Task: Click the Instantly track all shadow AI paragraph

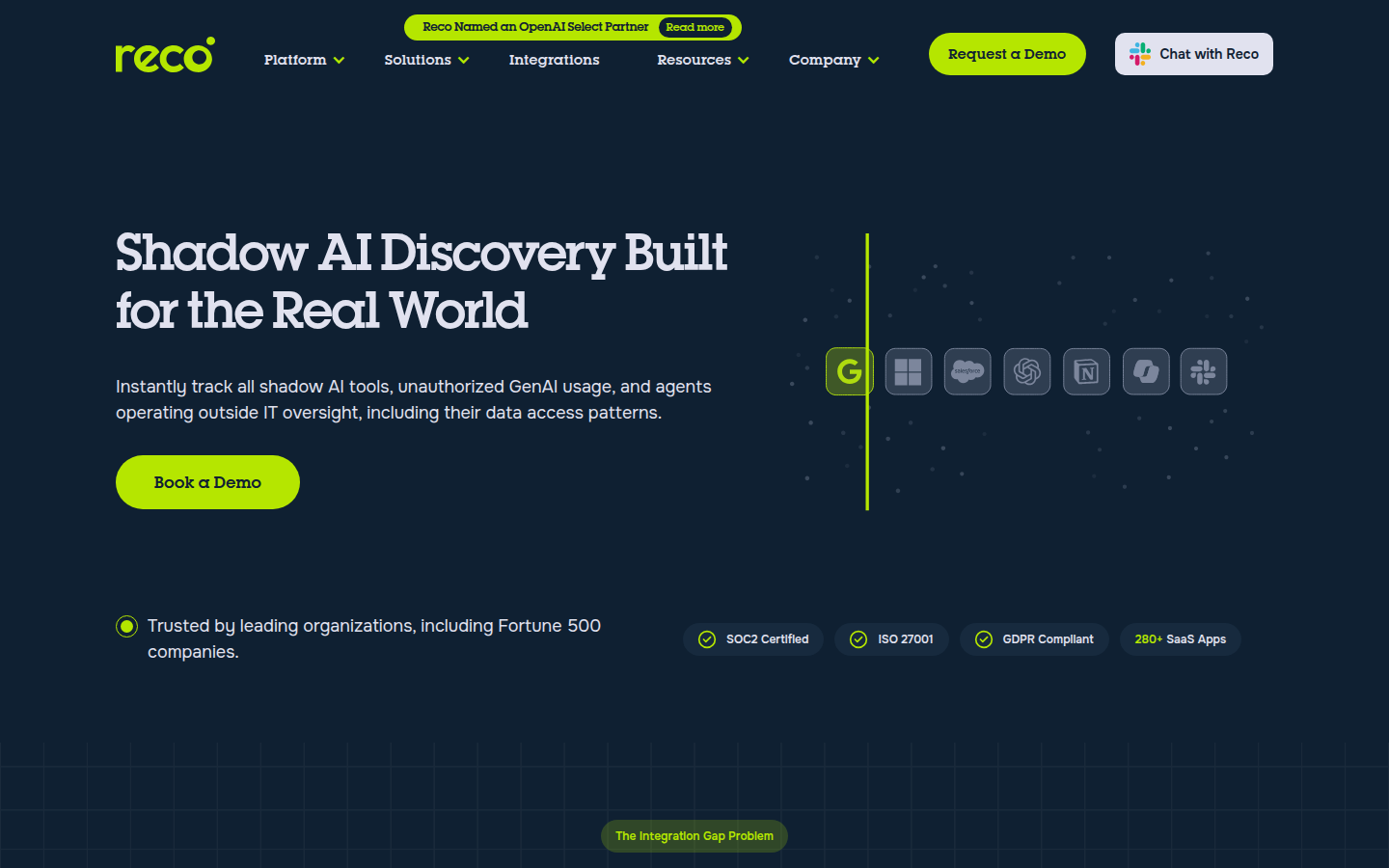Action: [x=414, y=399]
